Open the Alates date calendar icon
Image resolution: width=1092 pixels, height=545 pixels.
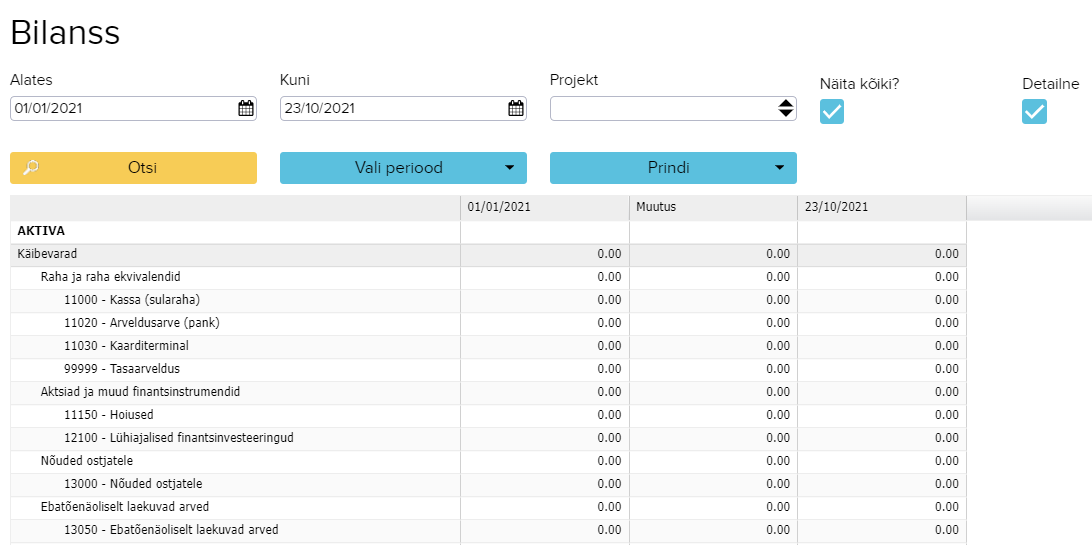pos(245,109)
